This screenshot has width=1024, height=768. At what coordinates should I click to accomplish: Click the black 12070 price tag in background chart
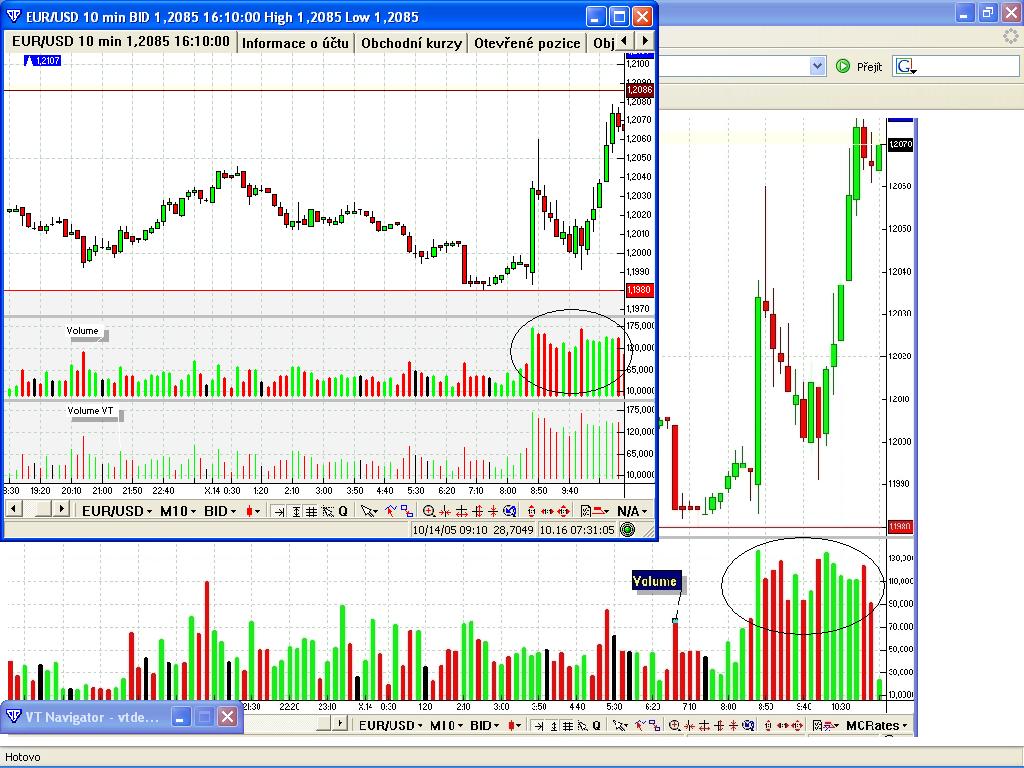tap(901, 144)
